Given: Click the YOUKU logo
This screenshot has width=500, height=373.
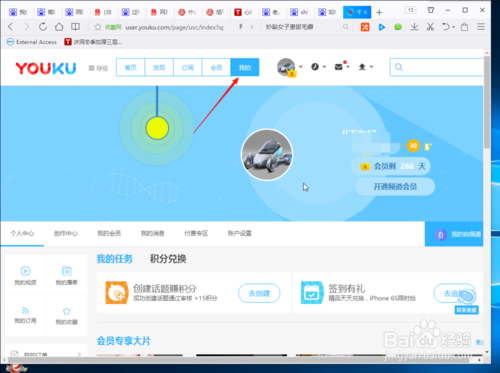Looking at the screenshot, I should (46, 68).
